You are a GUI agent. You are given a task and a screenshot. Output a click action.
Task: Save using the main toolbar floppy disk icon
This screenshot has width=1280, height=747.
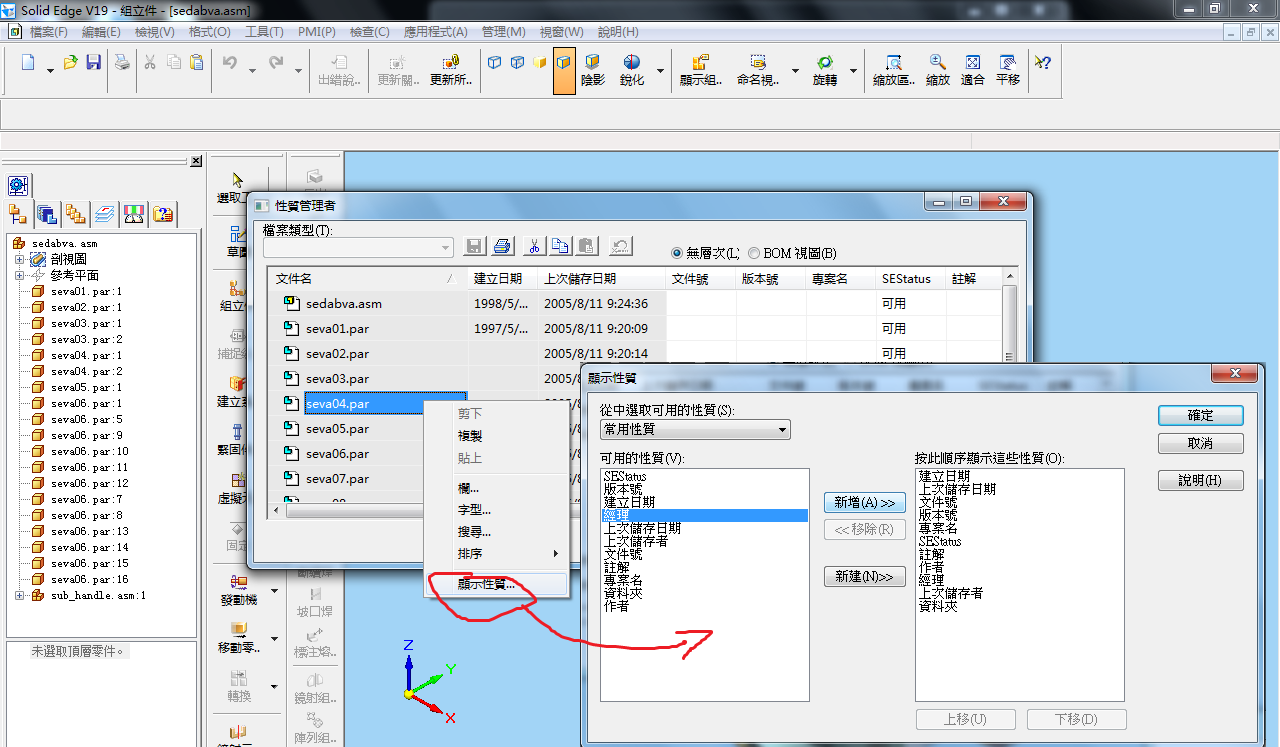tap(93, 63)
